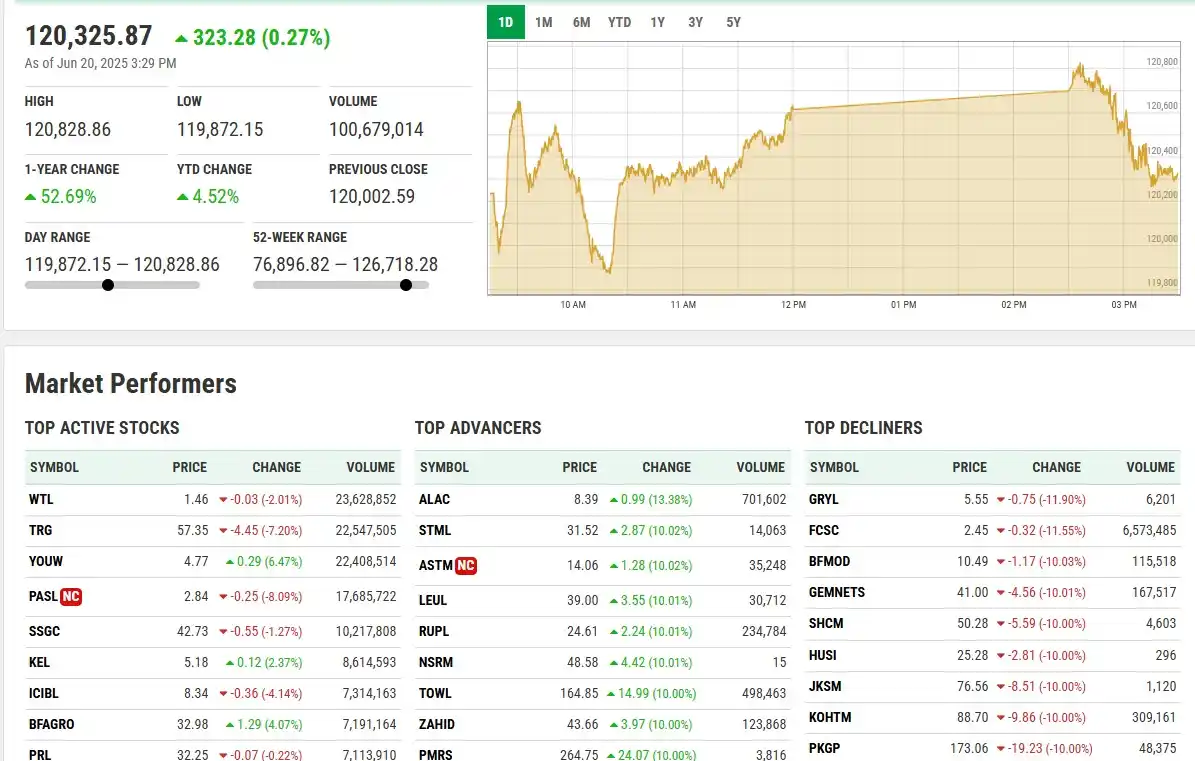Open the HUSI stock symbol
1195x761 pixels.
(x=823, y=655)
